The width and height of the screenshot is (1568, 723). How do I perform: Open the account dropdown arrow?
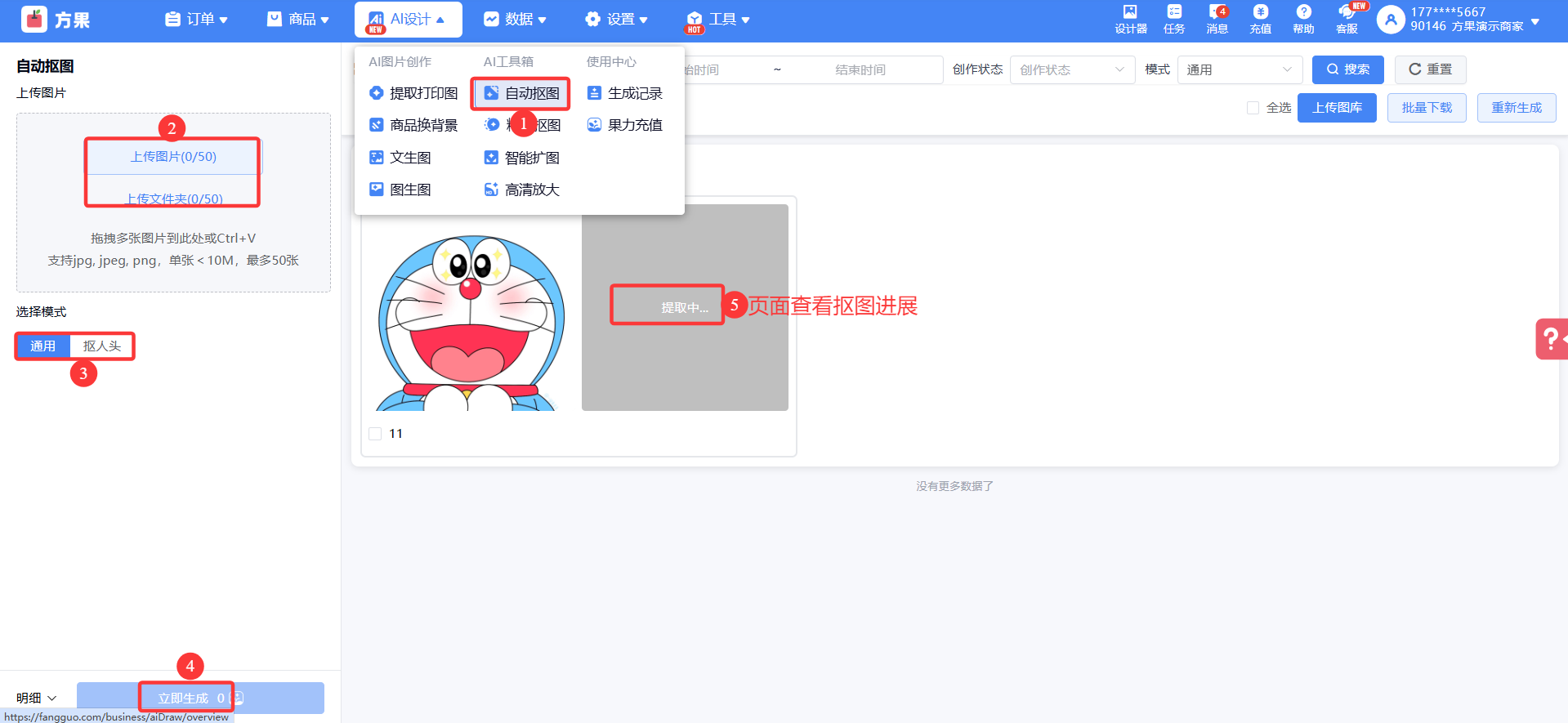click(x=1535, y=21)
